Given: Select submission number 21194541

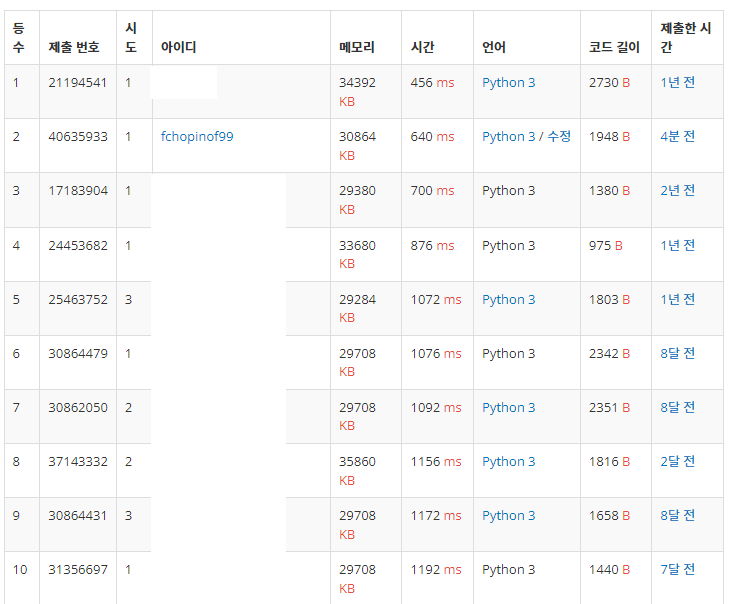Looking at the screenshot, I should [77, 83].
